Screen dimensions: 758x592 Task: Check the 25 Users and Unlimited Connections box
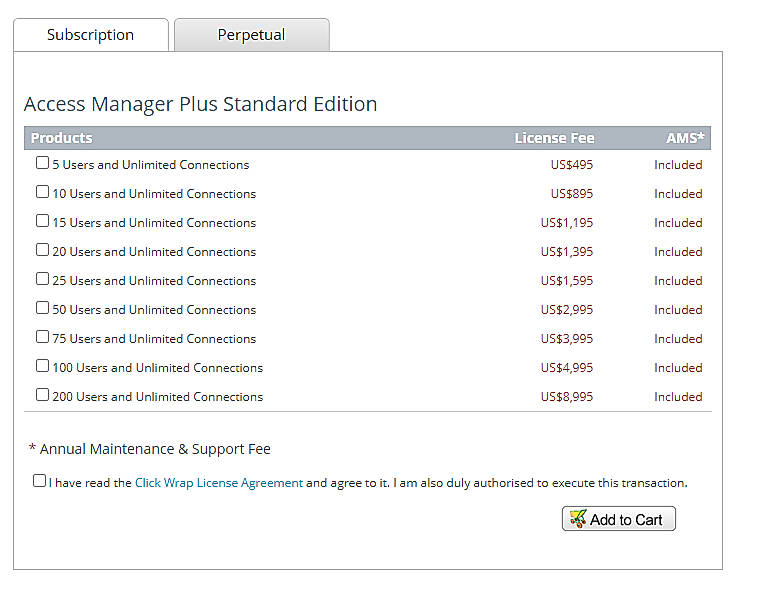(x=43, y=279)
